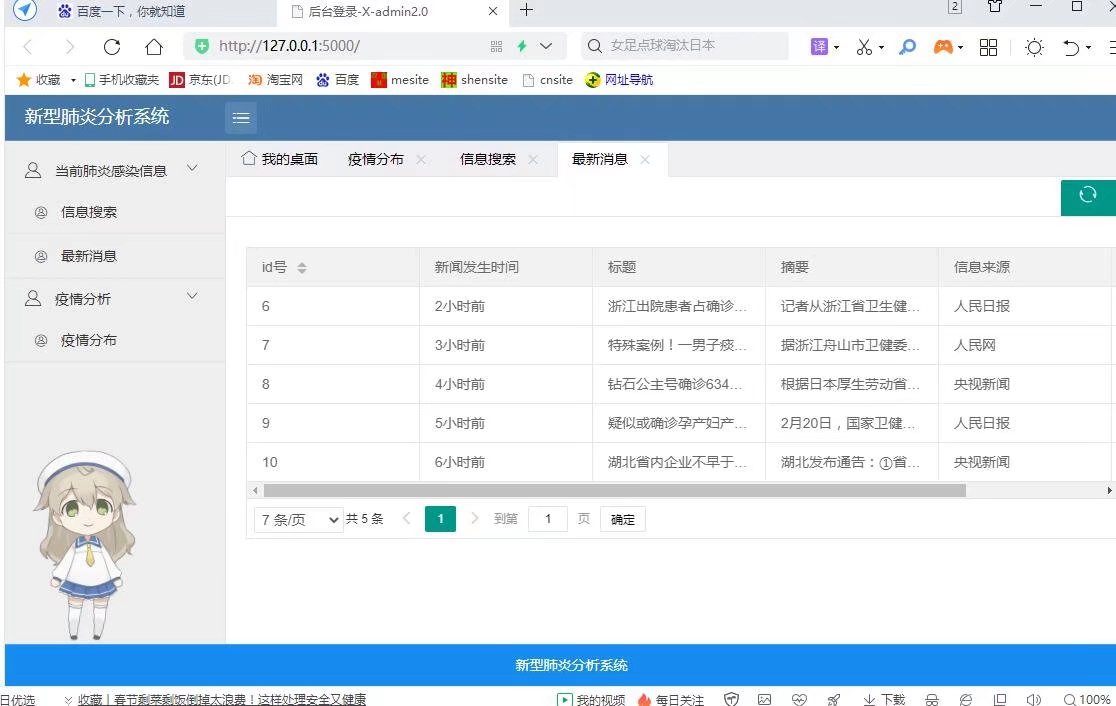The height and width of the screenshot is (706, 1116).
Task: Open the address bar dropdown chevron
Action: [x=546, y=46]
